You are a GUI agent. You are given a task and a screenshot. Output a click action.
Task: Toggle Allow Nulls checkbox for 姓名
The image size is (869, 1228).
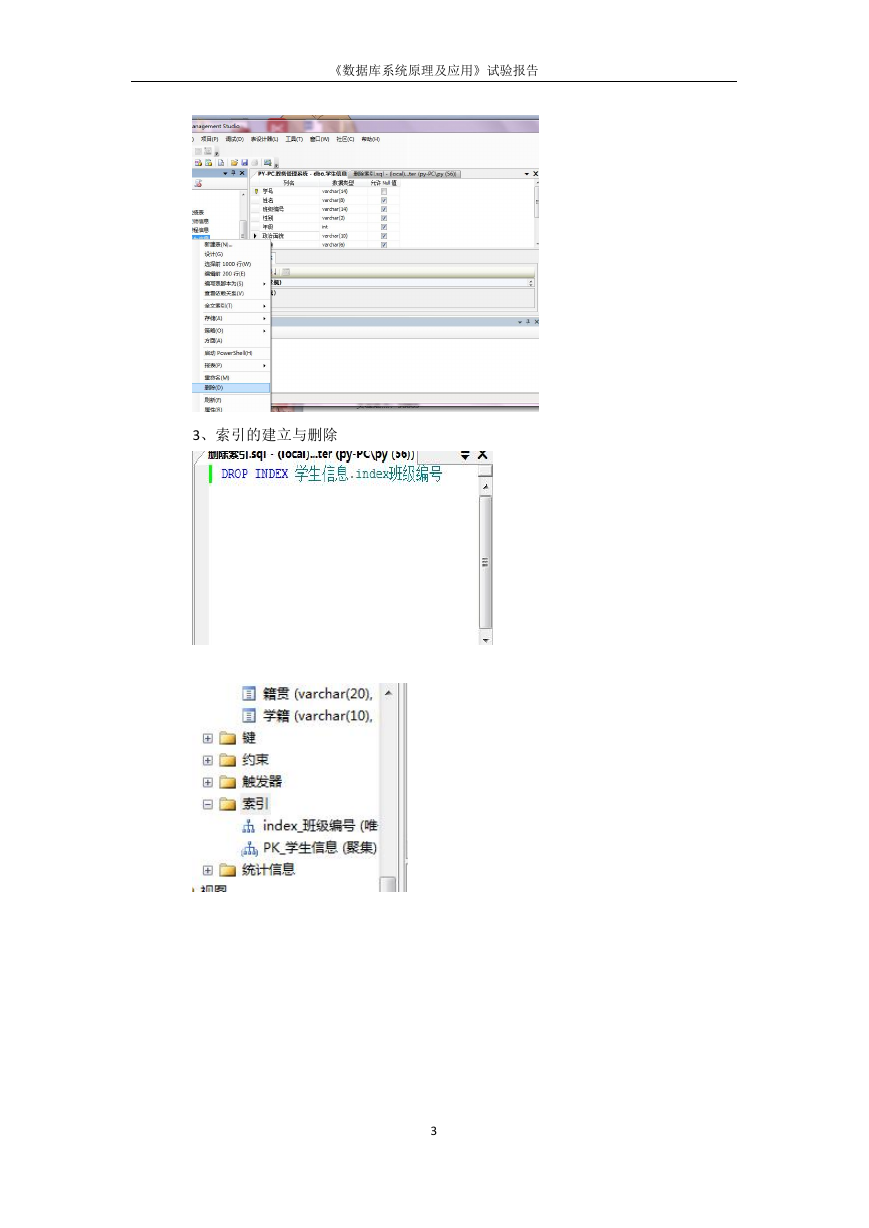tap(384, 200)
